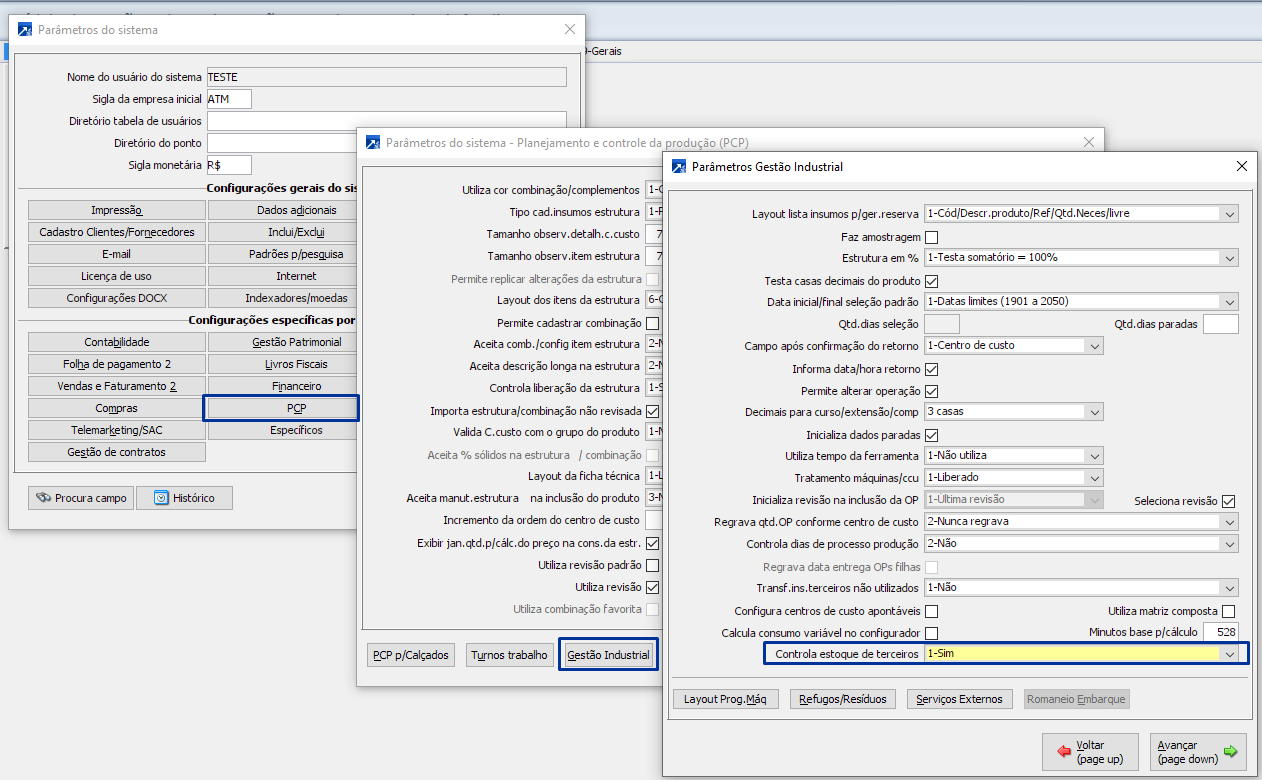
Task: Toggle Testa casas decimais do produto checkbox
Action: point(932,281)
